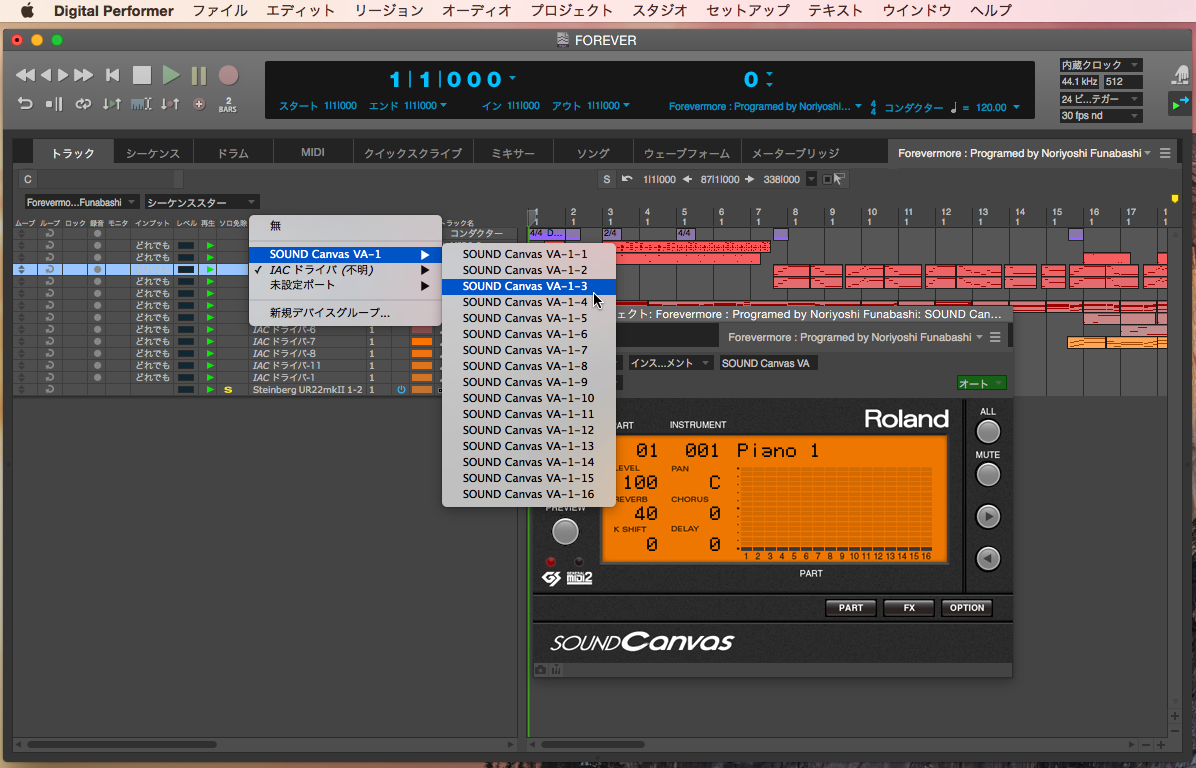This screenshot has width=1196, height=768.
Task: Click the return-to-start transport button
Action: pos(113,75)
